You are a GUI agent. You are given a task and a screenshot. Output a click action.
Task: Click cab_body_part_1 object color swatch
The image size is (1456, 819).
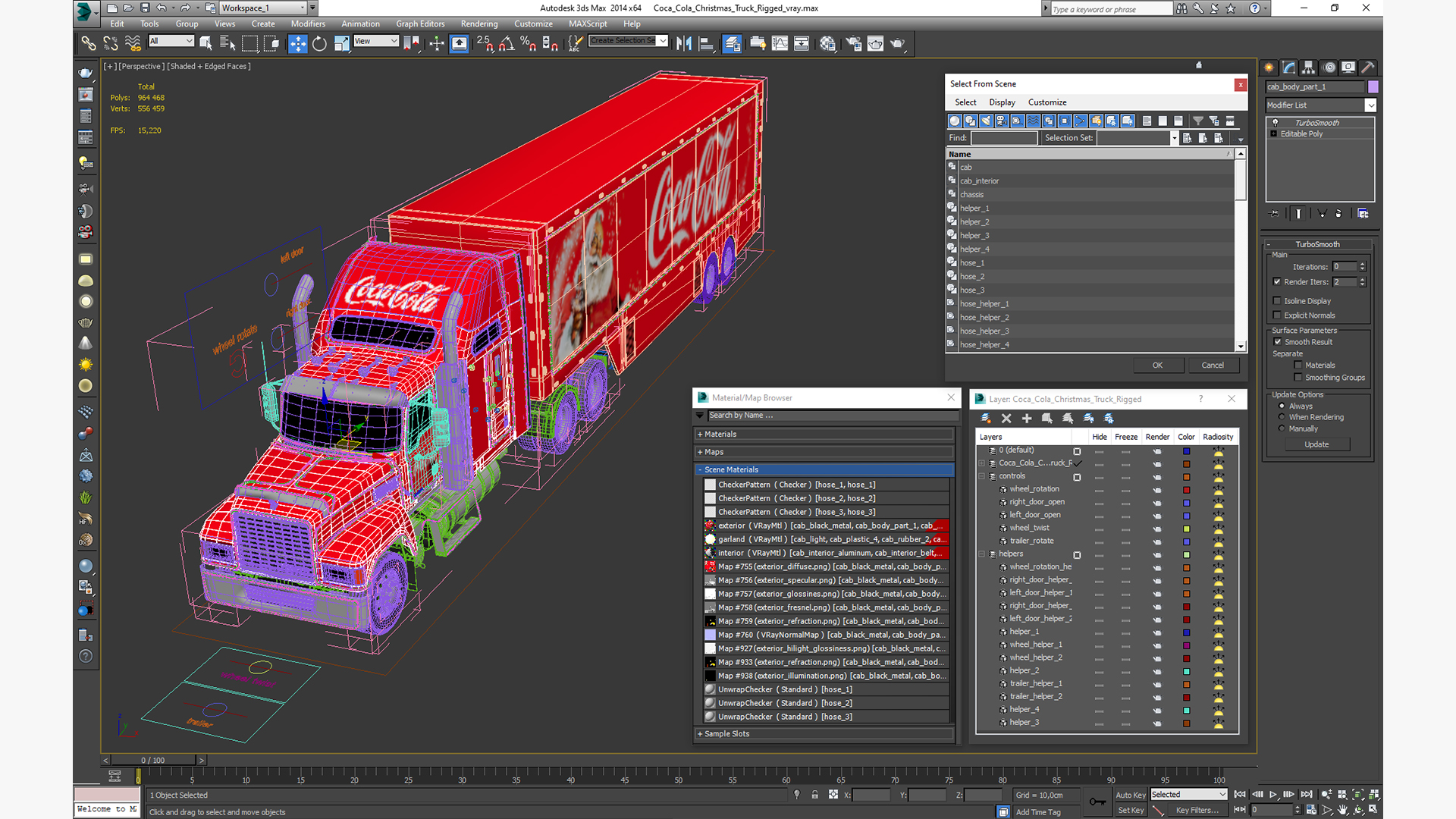tap(1373, 87)
